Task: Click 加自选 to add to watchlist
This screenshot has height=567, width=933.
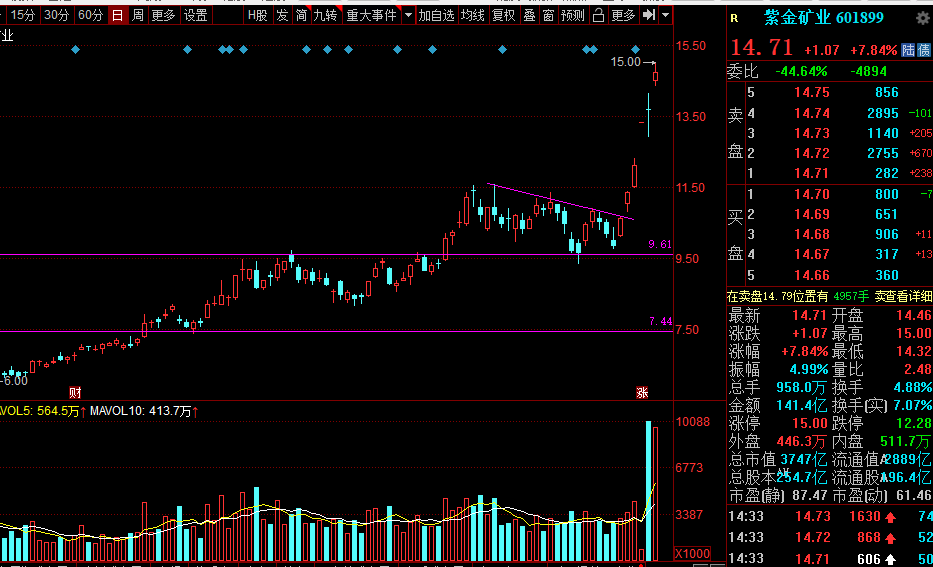Action: tap(436, 15)
